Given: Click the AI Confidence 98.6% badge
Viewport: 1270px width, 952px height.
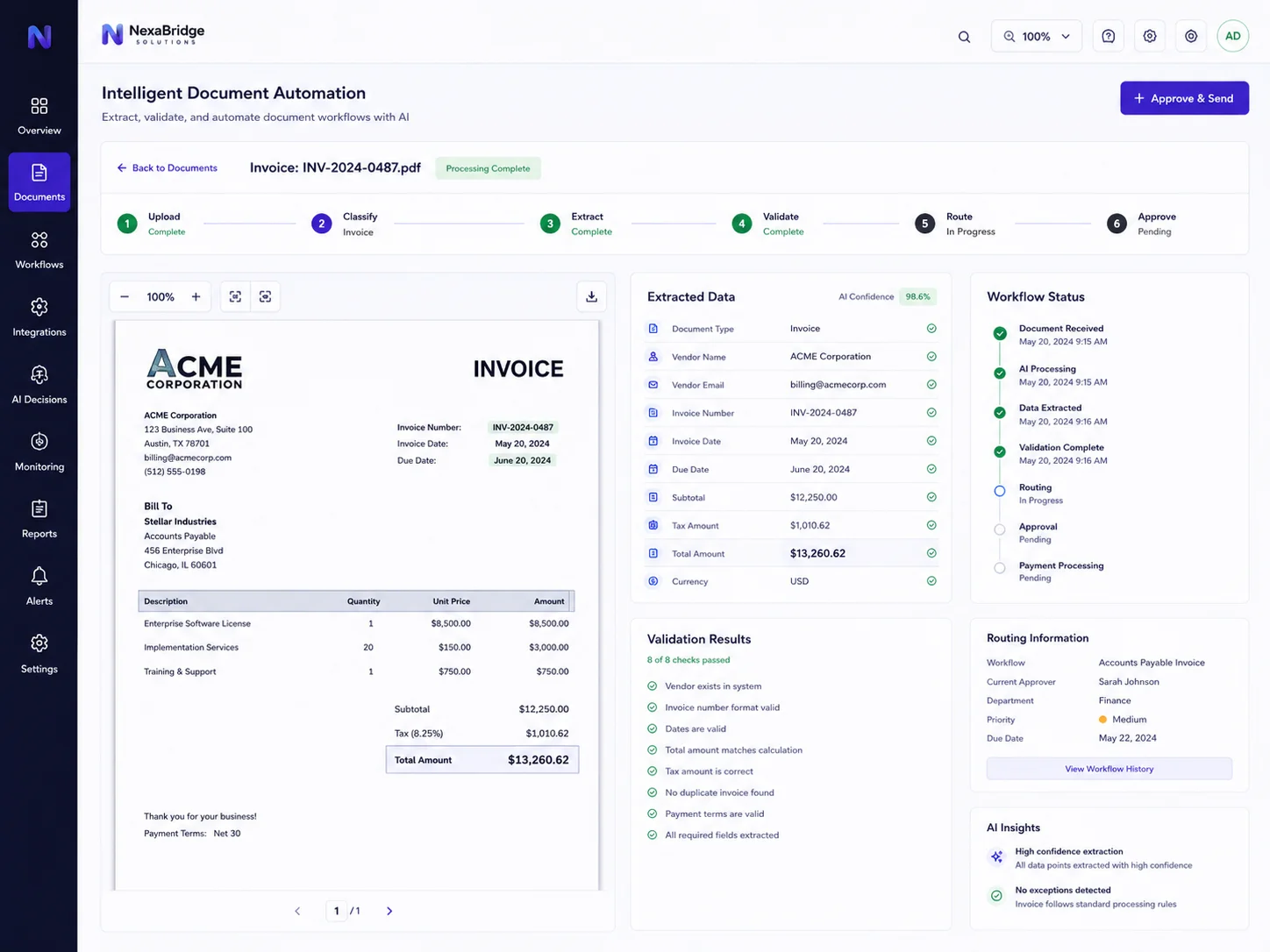Looking at the screenshot, I should pos(918,296).
